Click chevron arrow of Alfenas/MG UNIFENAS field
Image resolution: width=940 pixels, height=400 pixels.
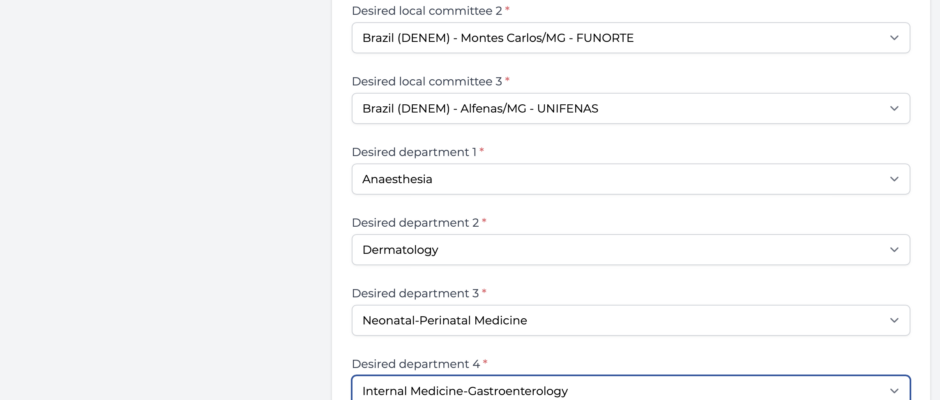point(894,109)
